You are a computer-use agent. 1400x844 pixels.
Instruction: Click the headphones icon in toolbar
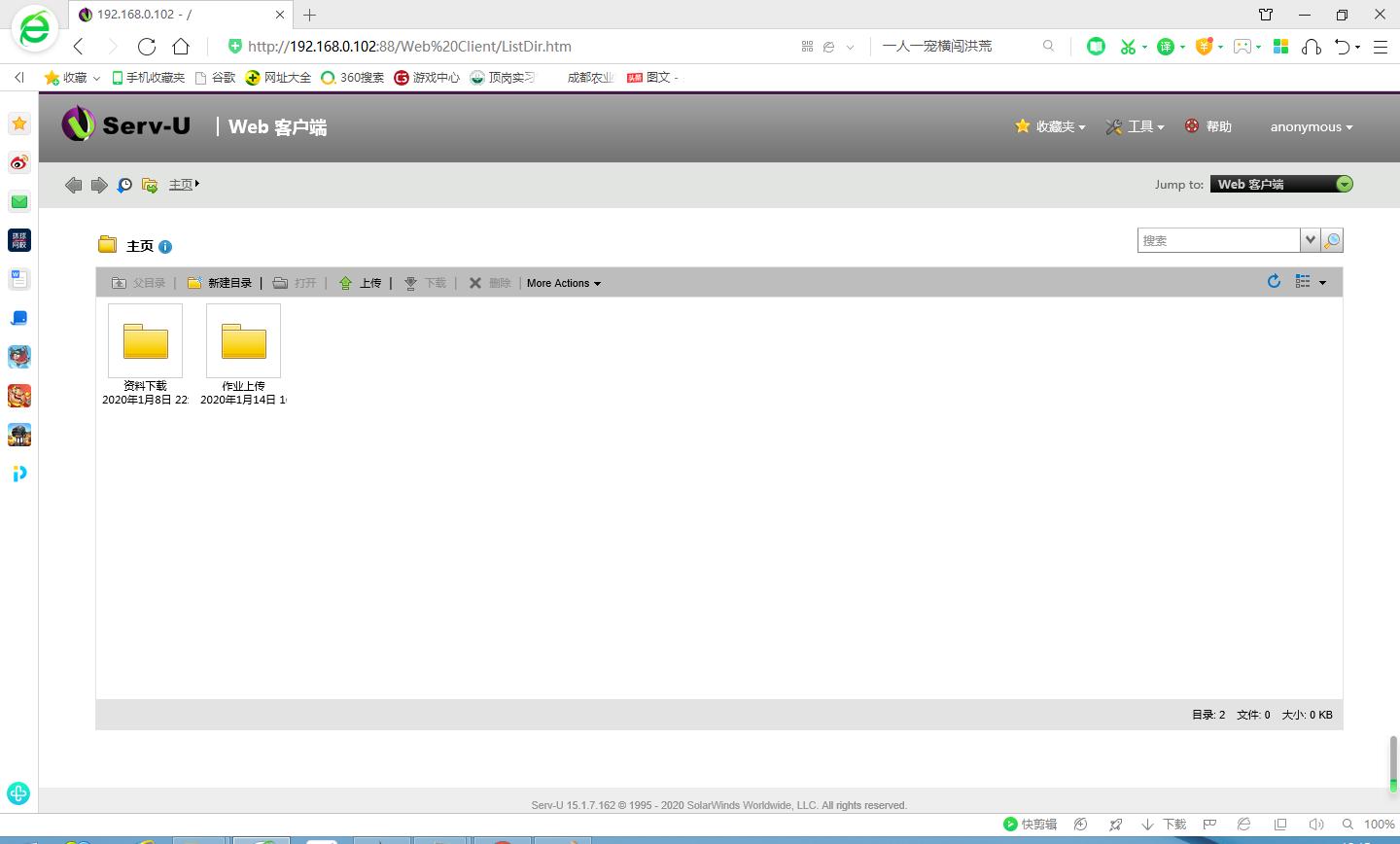tap(1311, 46)
